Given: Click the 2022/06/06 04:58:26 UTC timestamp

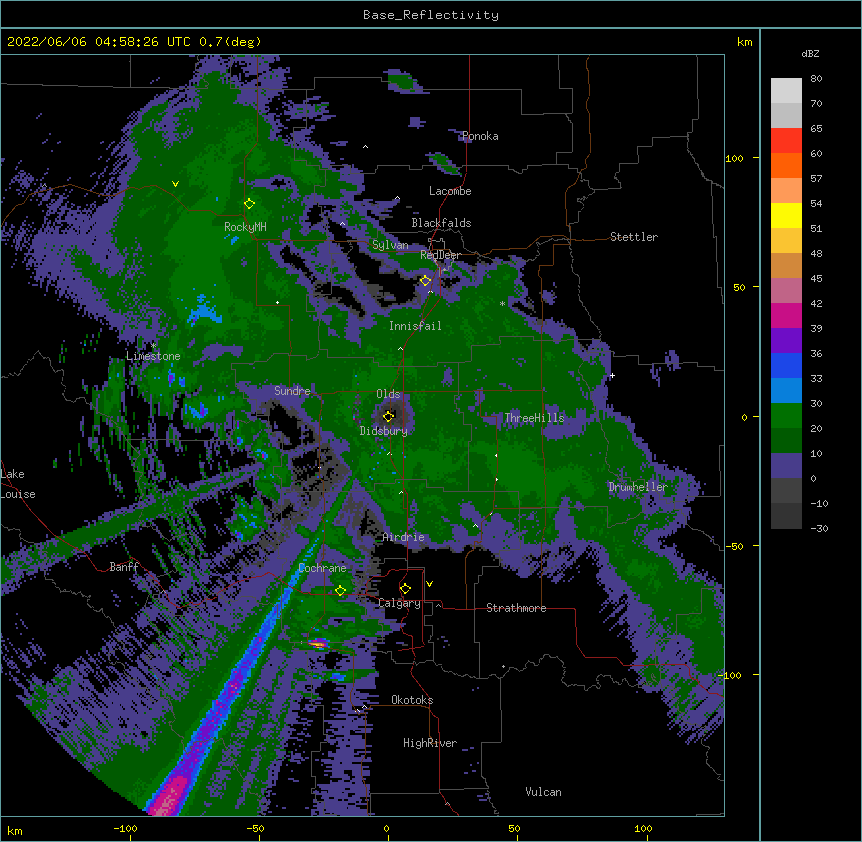Looking at the screenshot, I should (x=99, y=42).
